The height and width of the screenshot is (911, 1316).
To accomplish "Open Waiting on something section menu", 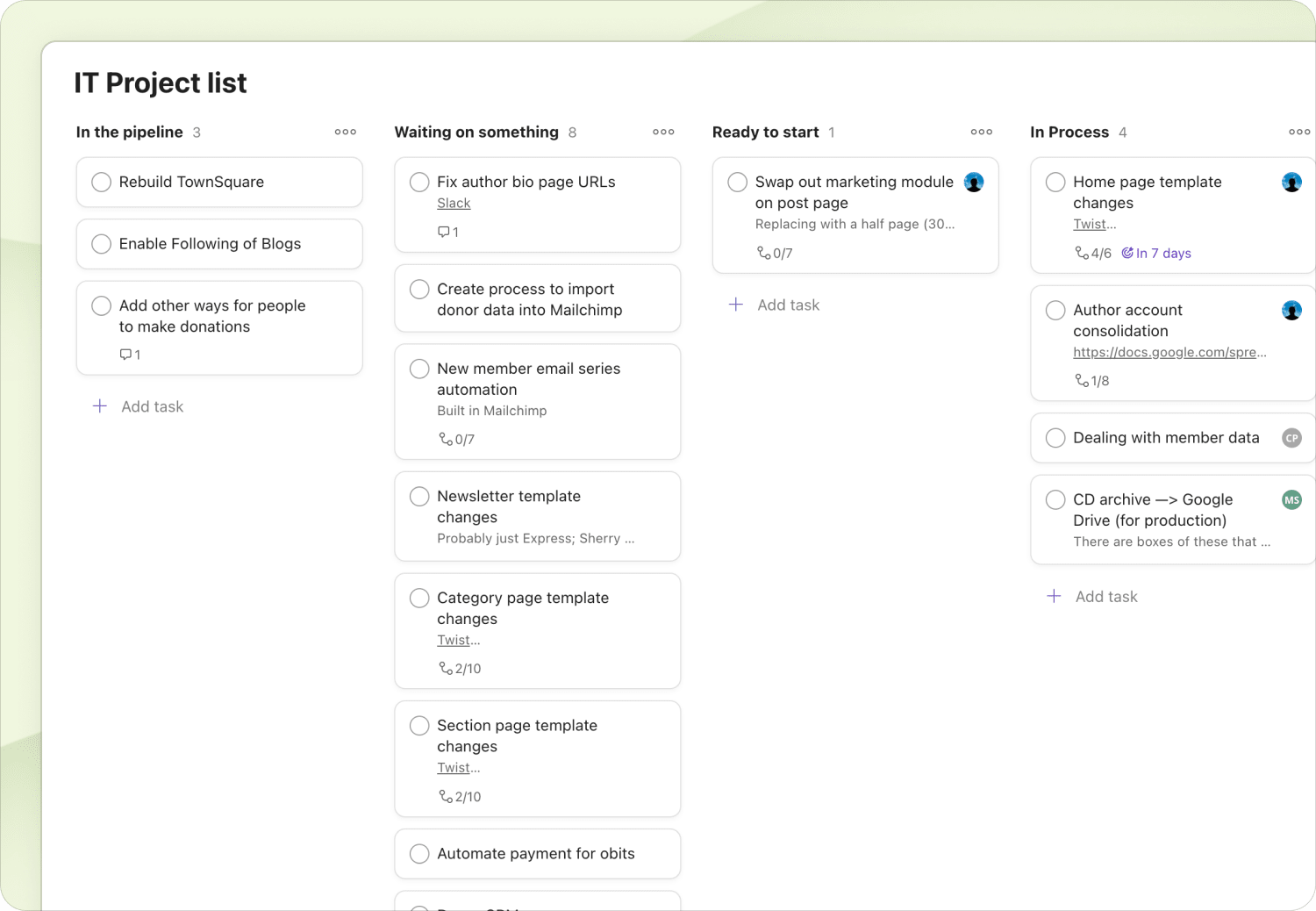I will [x=663, y=133].
